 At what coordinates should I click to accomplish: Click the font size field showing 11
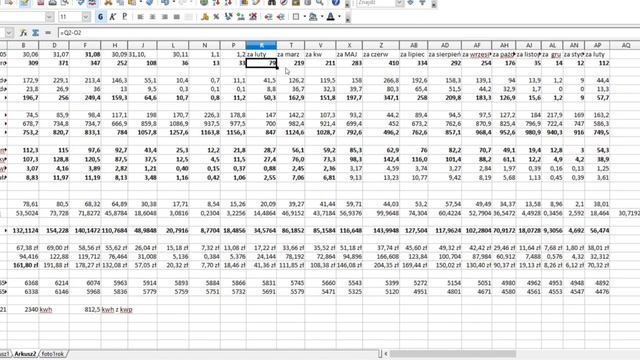pyautogui.click(x=70, y=17)
